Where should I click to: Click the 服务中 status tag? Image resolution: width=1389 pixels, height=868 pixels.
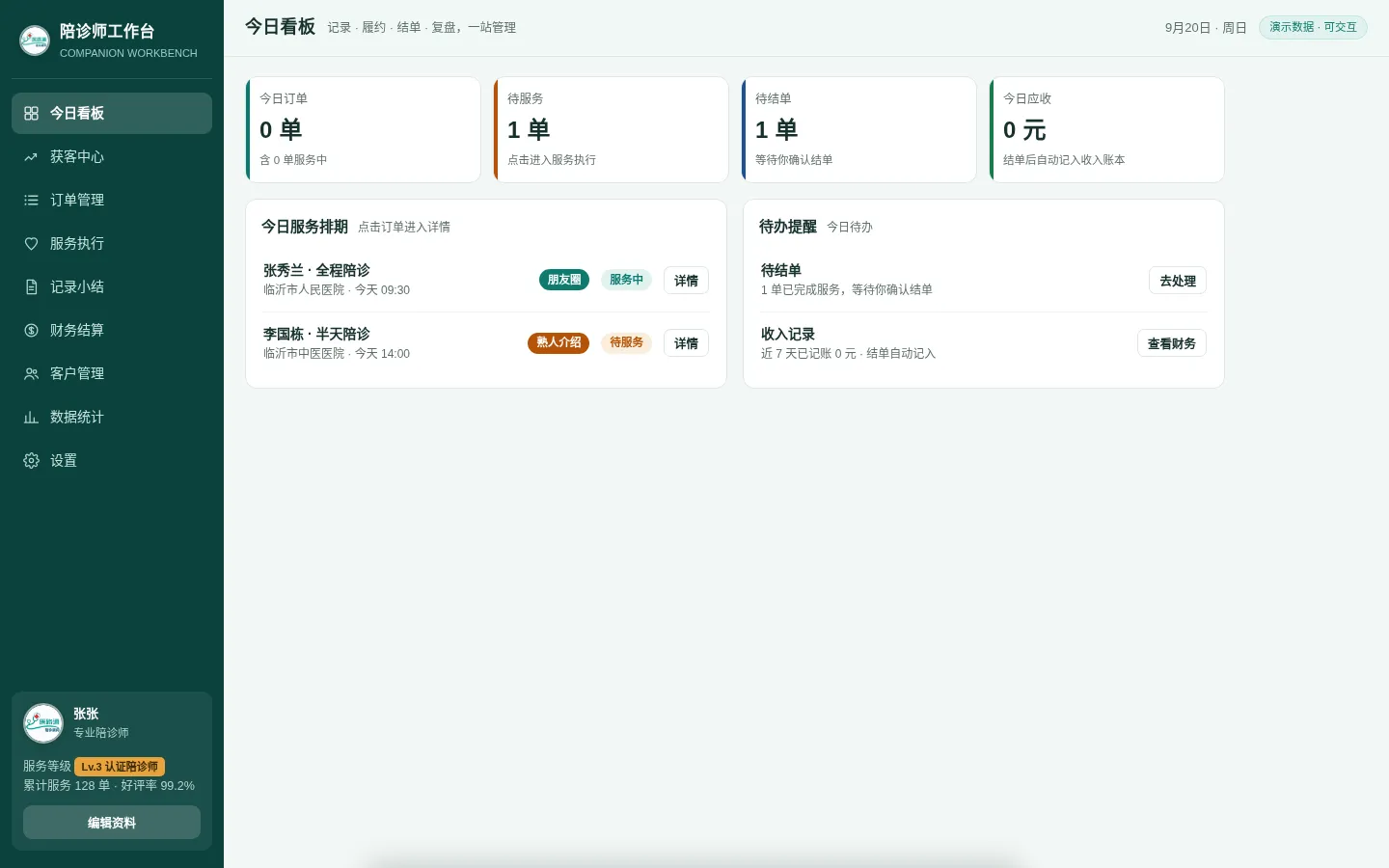[626, 280]
